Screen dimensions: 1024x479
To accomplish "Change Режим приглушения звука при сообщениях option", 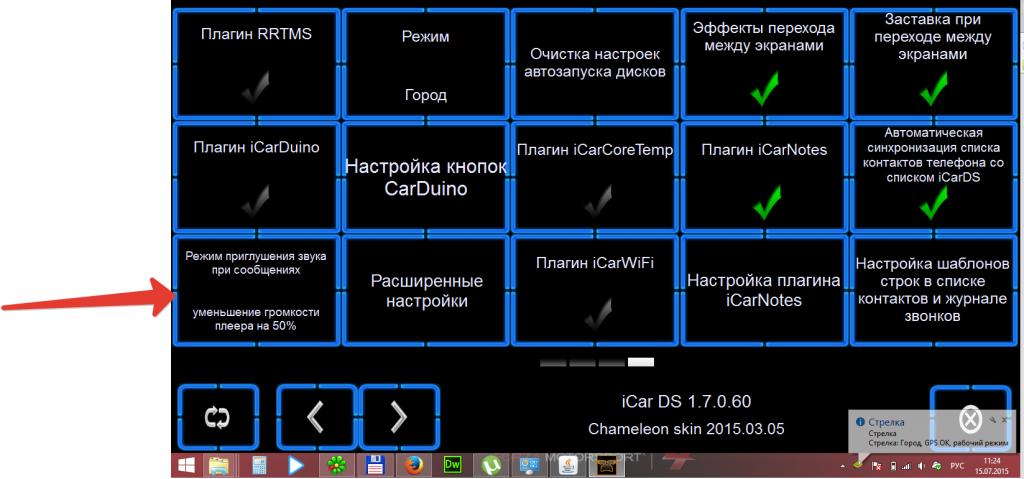I will click(257, 290).
